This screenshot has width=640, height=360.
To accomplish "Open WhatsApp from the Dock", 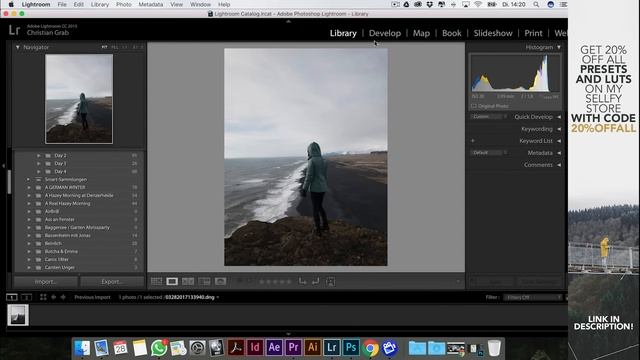I will tap(159, 348).
